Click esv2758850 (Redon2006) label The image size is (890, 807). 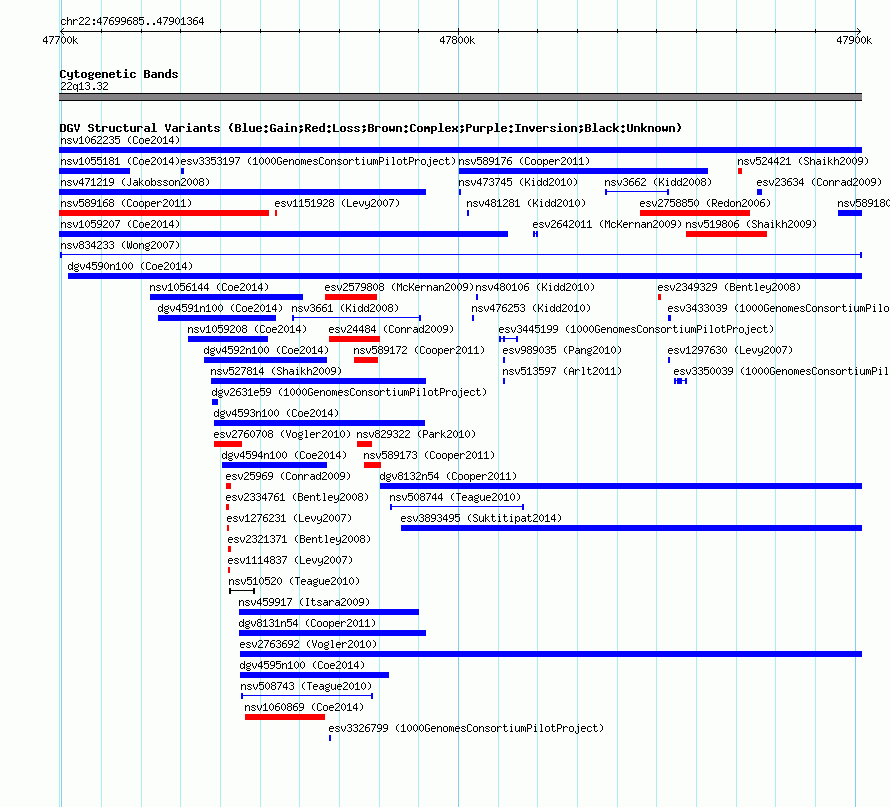[705, 203]
